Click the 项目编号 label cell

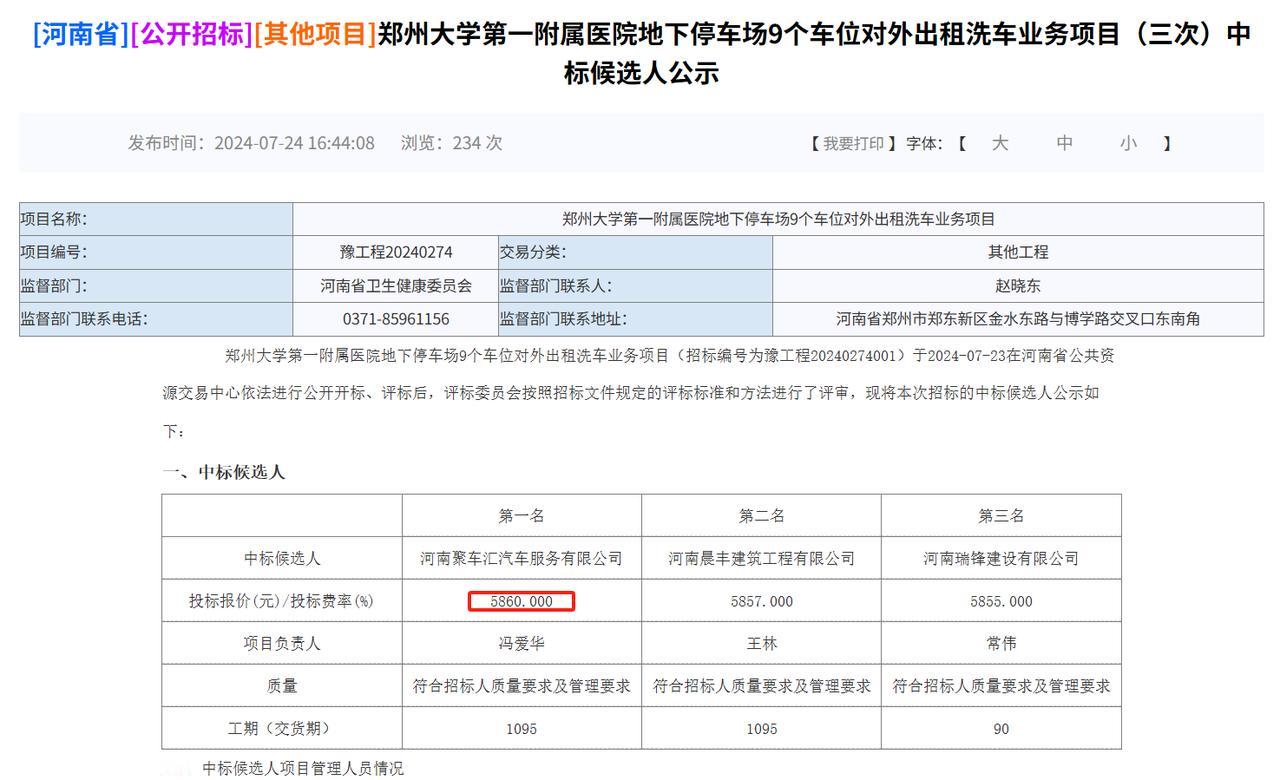156,252
